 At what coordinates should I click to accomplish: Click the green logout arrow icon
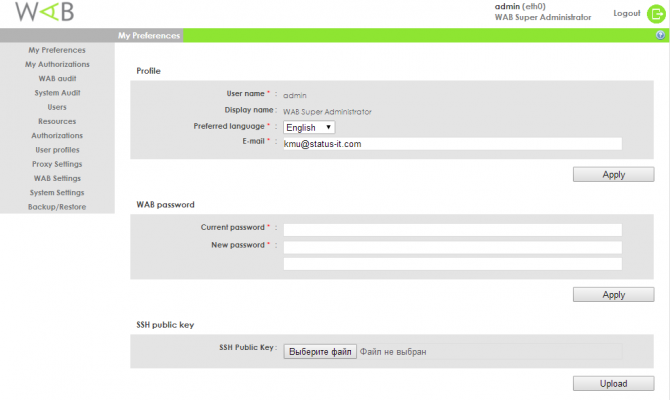[x=656, y=14]
